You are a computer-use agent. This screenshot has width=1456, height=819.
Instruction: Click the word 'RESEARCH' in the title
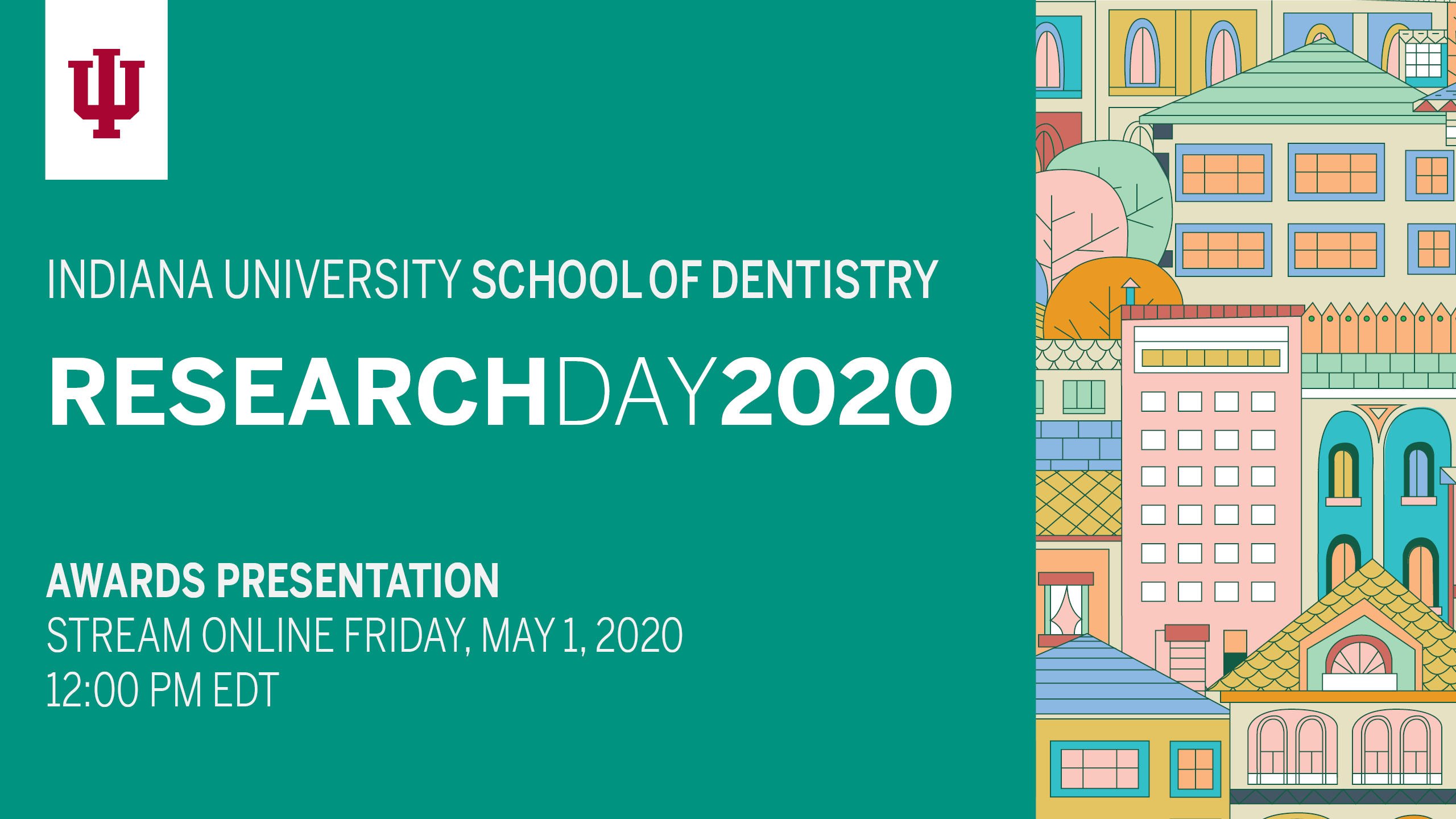point(297,392)
